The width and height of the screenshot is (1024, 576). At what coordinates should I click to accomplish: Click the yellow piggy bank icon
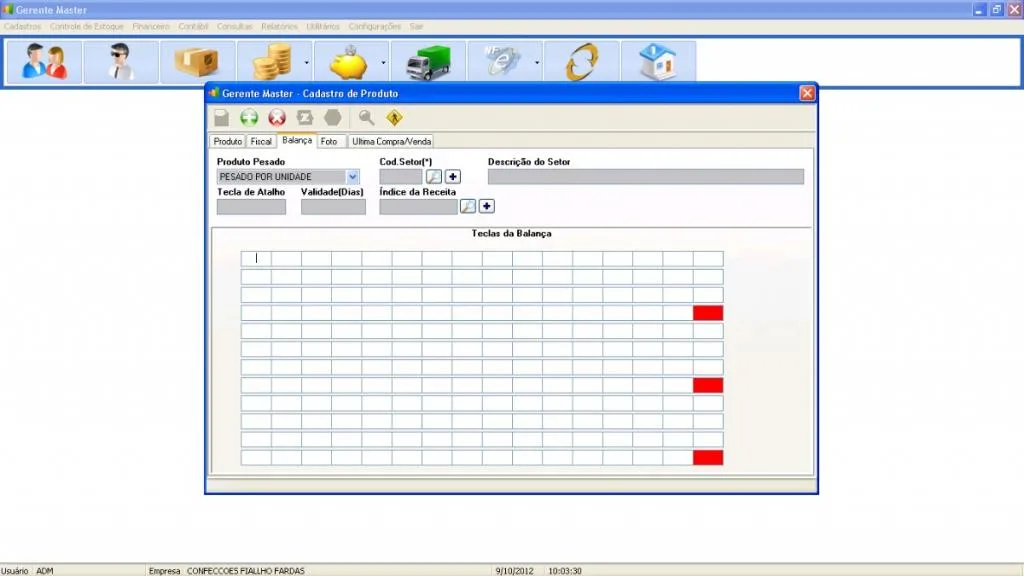348,62
